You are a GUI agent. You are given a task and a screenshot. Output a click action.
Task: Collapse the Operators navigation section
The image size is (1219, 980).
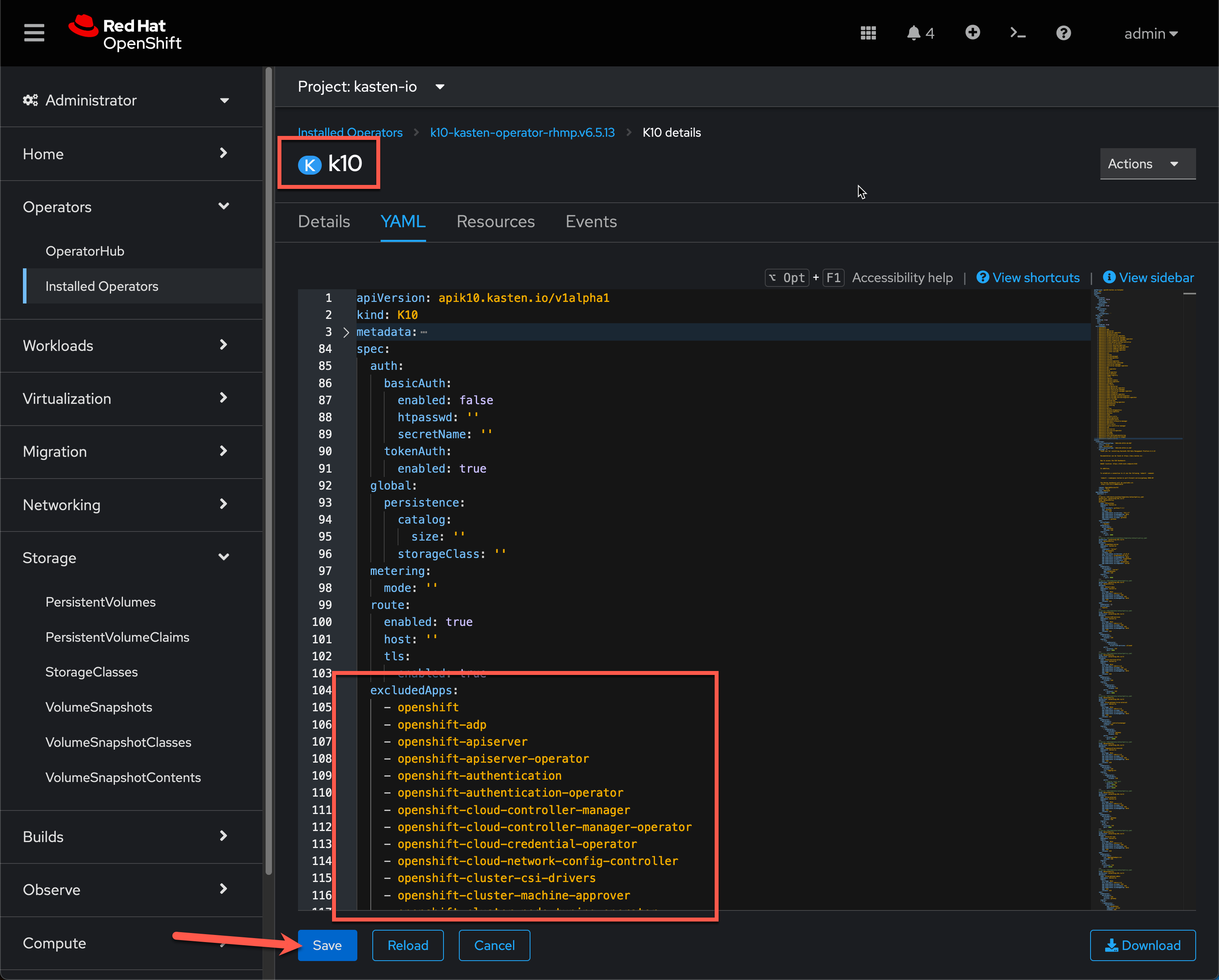pos(126,207)
